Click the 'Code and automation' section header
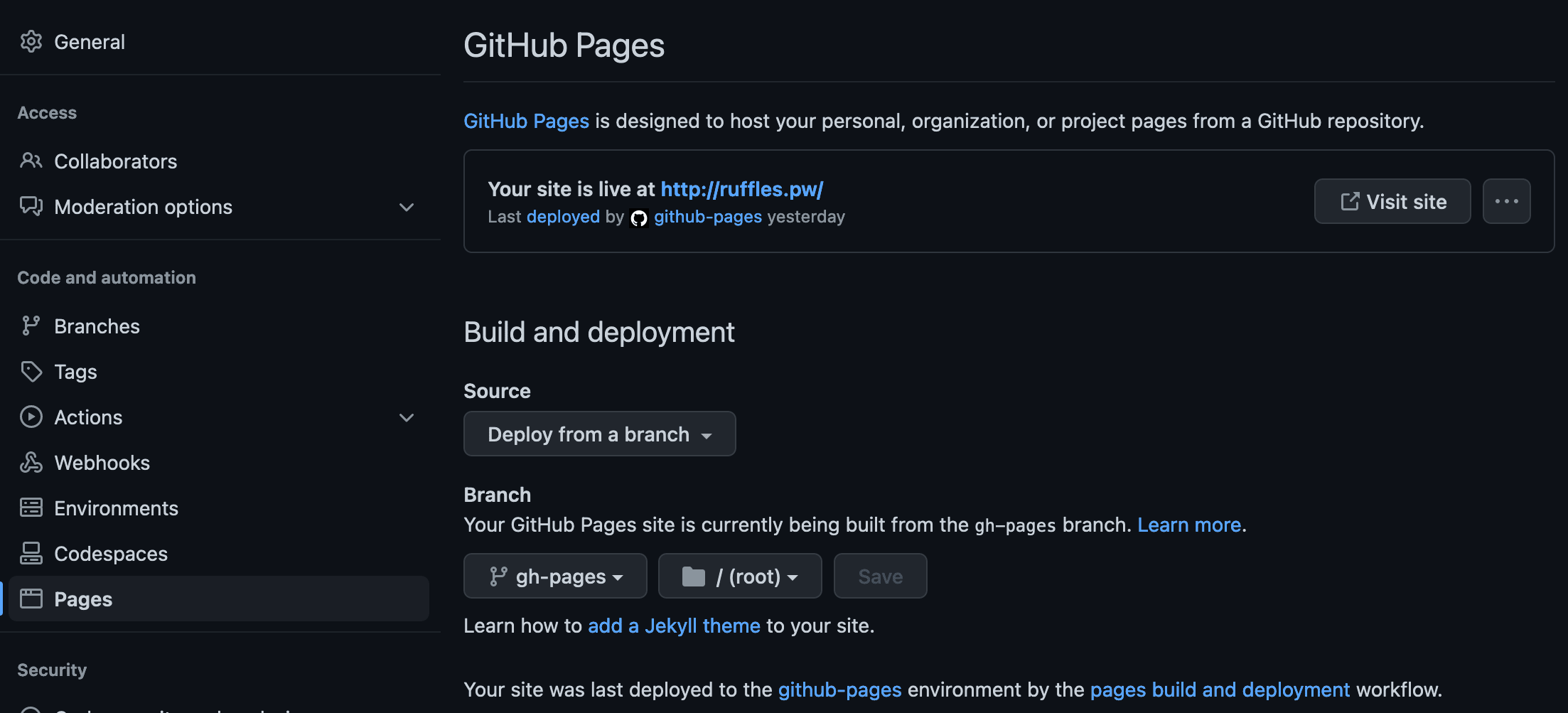This screenshot has width=1568, height=713. (107, 278)
